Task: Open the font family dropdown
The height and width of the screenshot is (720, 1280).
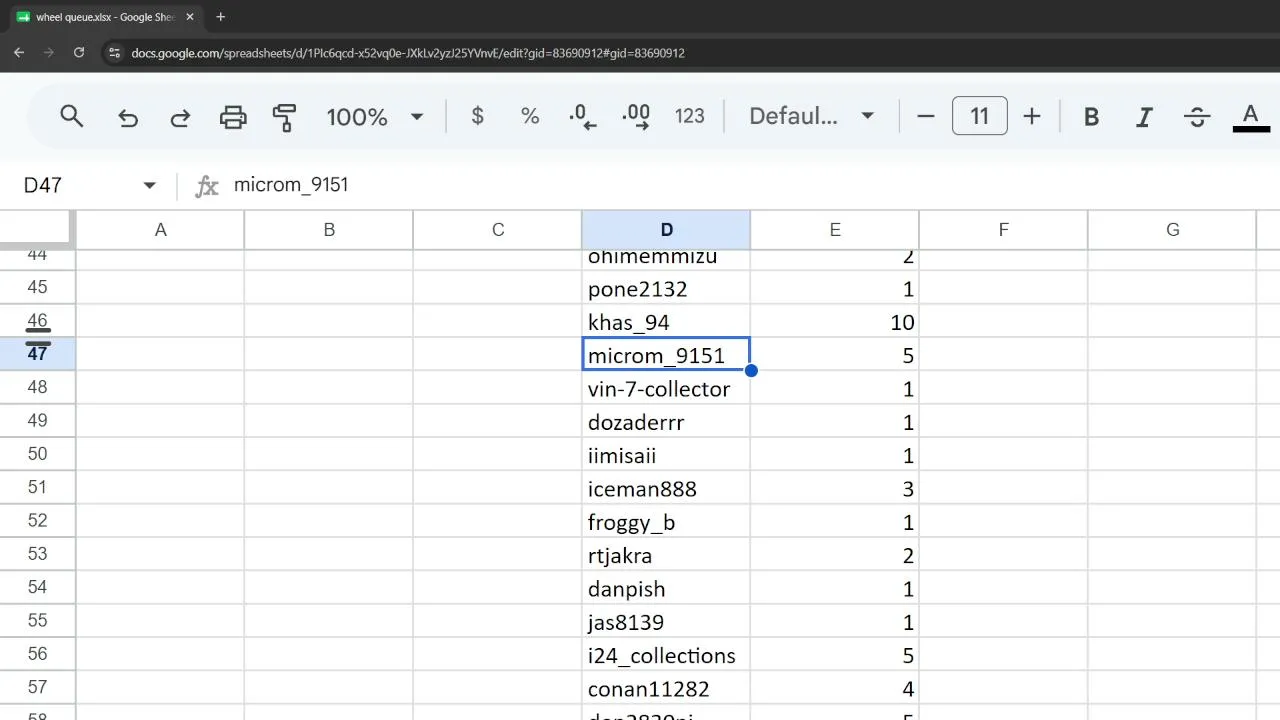Action: 812,116
